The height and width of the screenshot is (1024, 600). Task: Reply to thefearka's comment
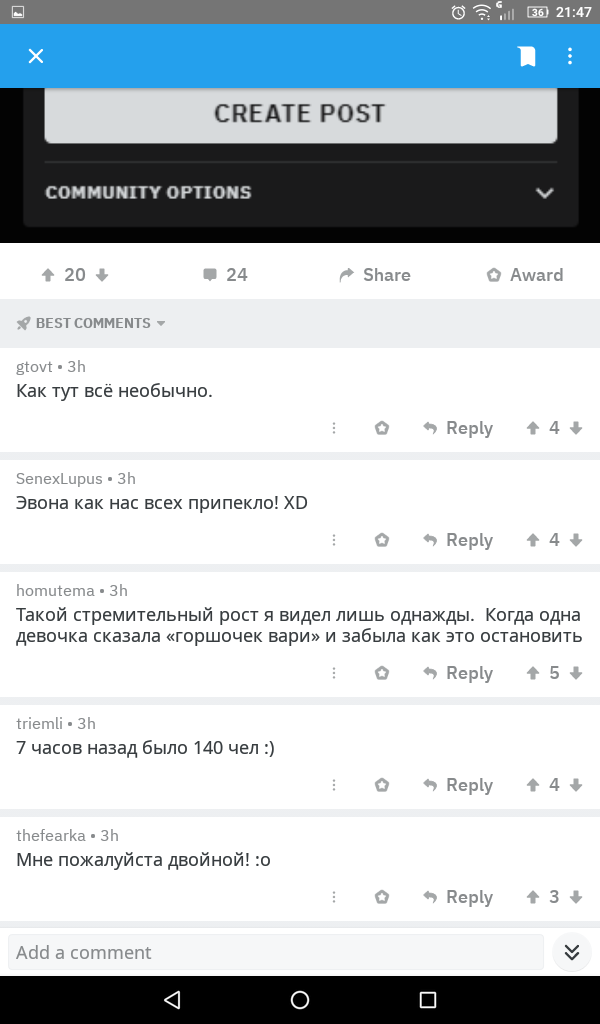click(x=458, y=897)
